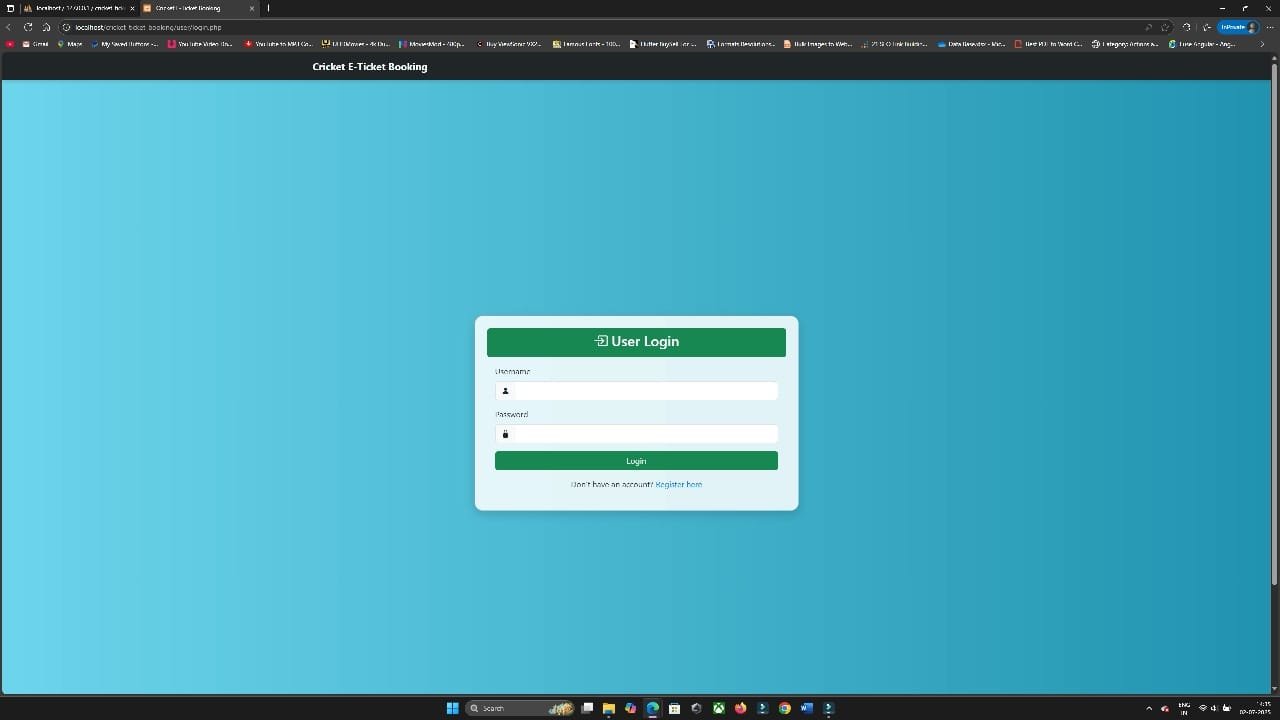Show hidden system tray icons
Viewport: 1280px width, 720px height.
pos(1149,708)
